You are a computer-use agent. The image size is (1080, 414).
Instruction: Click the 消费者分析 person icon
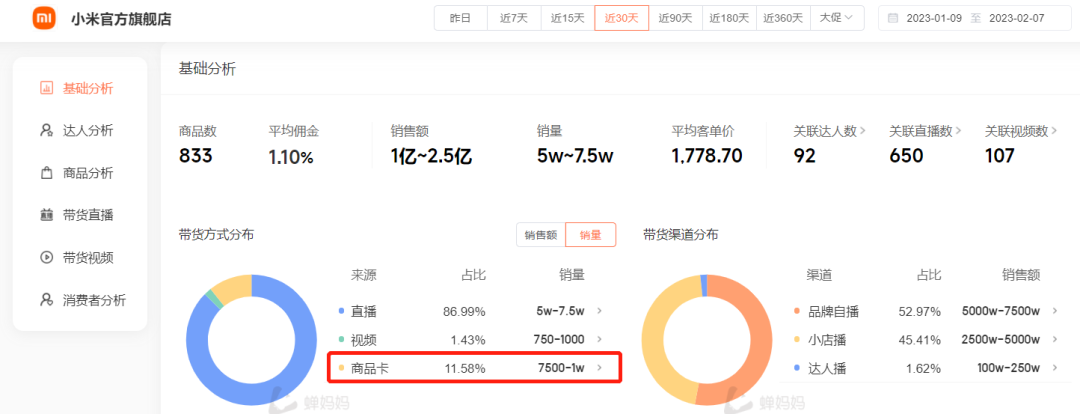47,300
